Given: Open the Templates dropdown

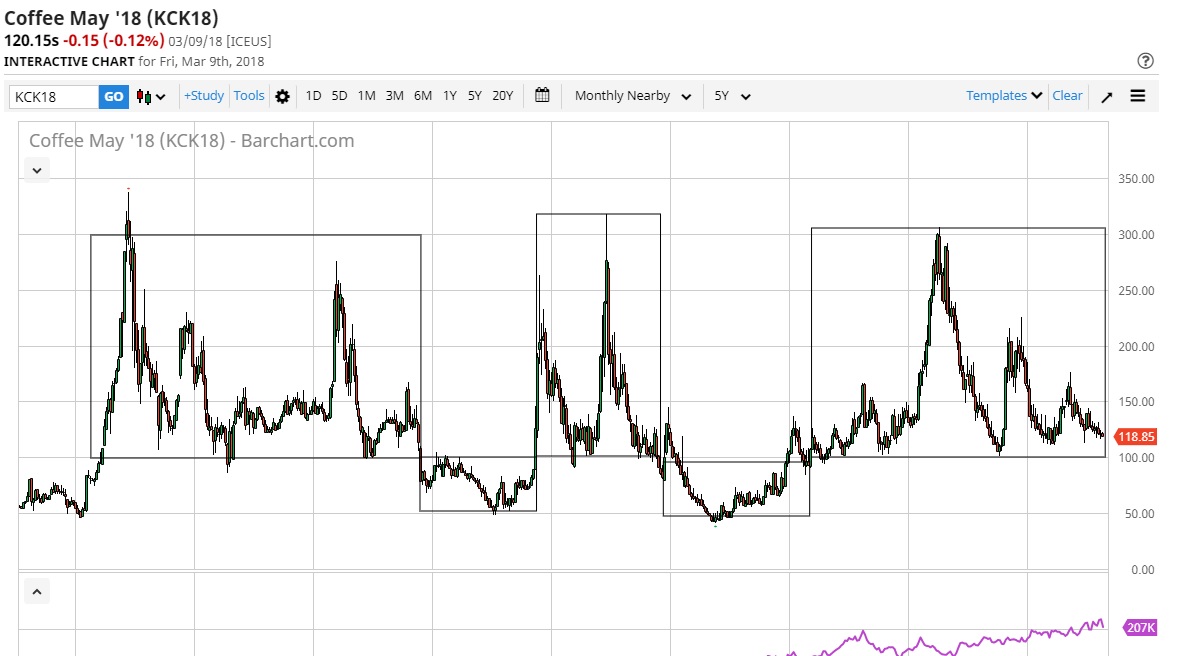Looking at the screenshot, I should (1004, 95).
